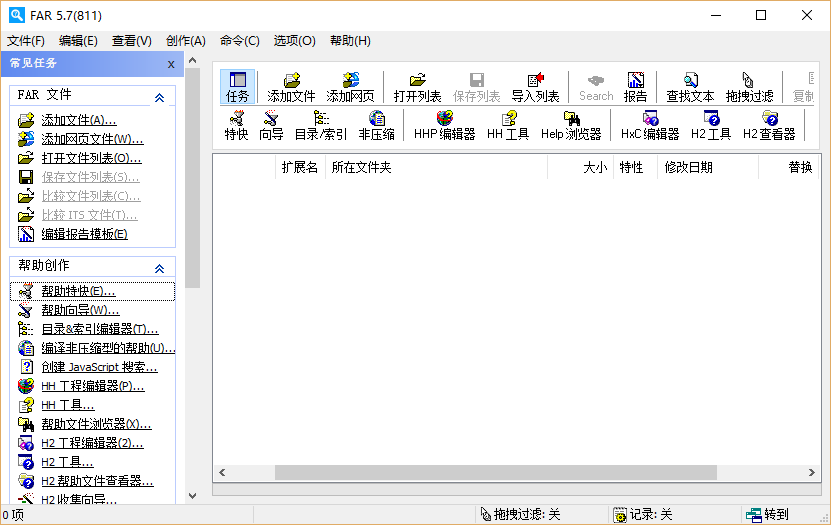
Task: Open the 选项(O) menu
Action: click(294, 41)
